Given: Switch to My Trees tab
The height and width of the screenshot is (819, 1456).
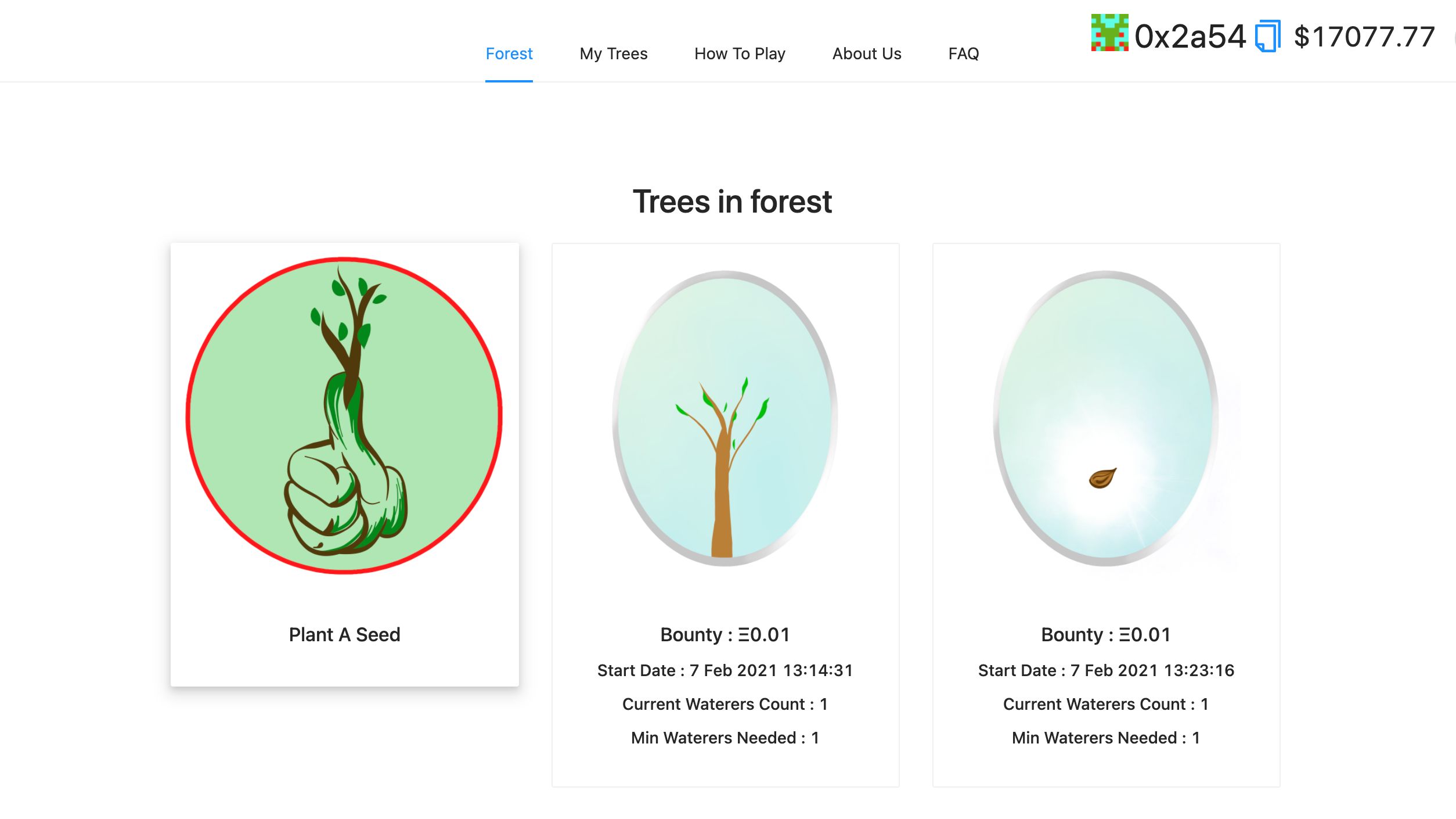Looking at the screenshot, I should [x=613, y=53].
